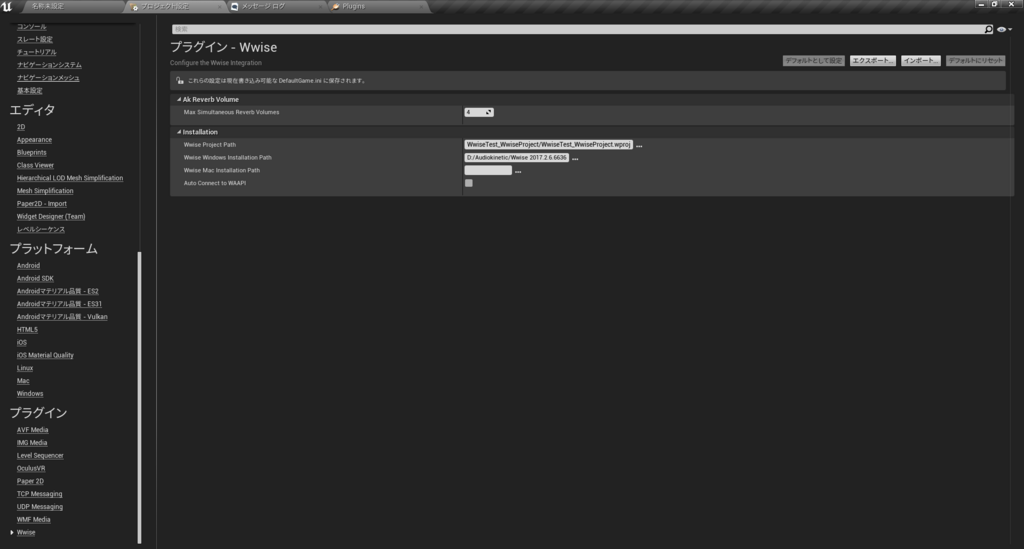Open Linux platform settings
Screen dimensions: 1024x549
click(x=25, y=368)
